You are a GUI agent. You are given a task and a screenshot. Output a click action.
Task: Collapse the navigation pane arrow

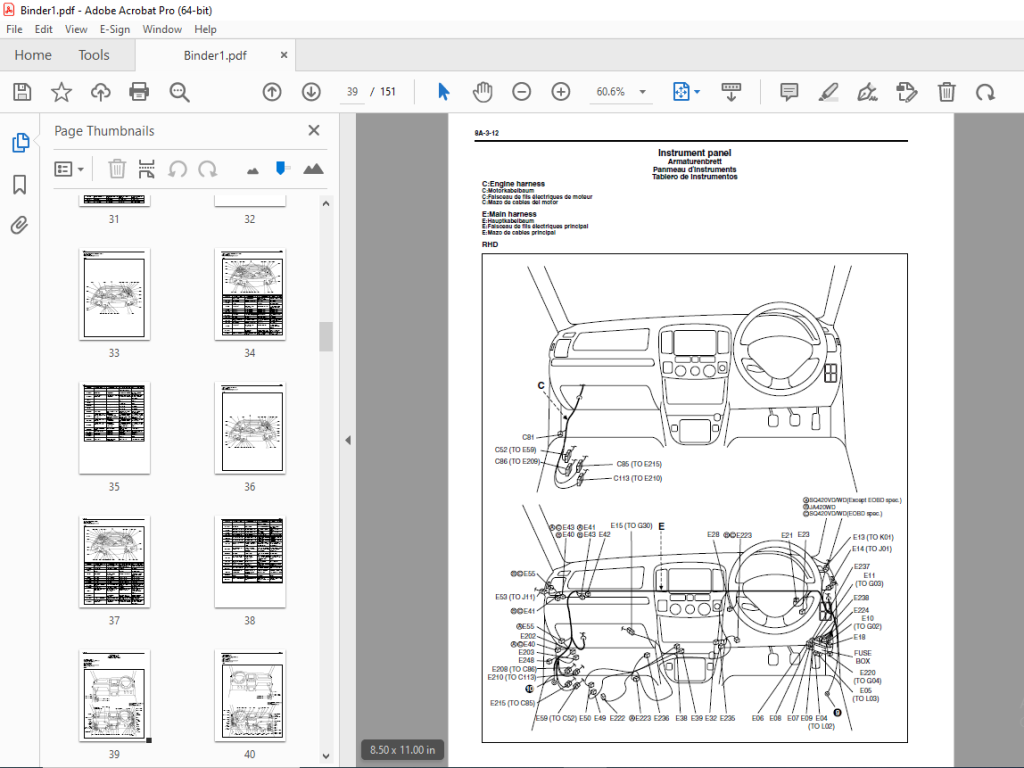(347, 440)
